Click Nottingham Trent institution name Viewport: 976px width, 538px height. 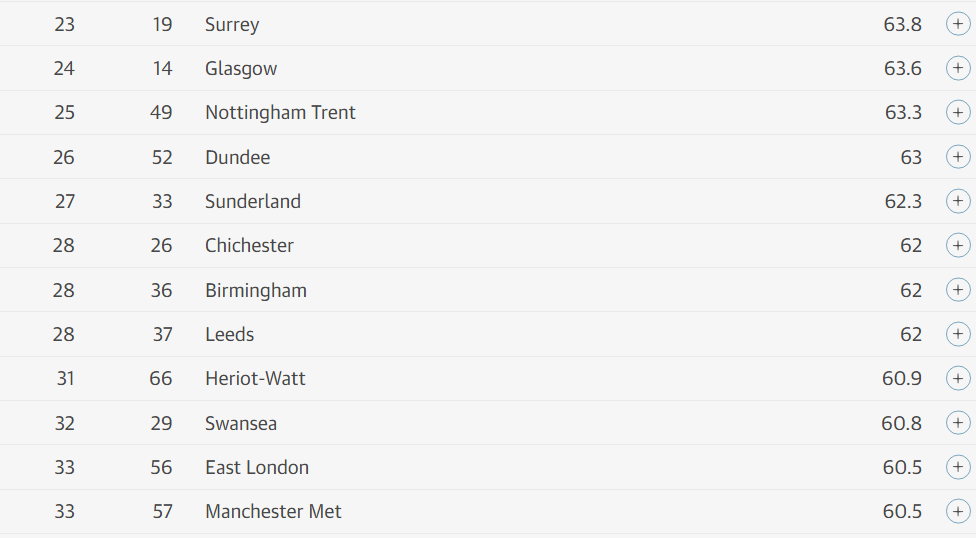[280, 112]
